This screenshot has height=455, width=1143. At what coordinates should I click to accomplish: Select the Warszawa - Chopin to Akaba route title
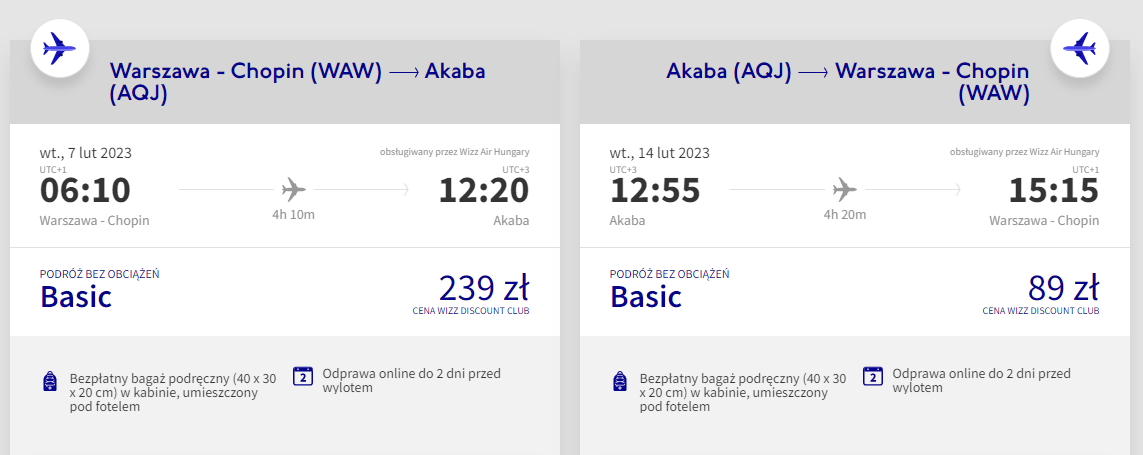pos(297,82)
